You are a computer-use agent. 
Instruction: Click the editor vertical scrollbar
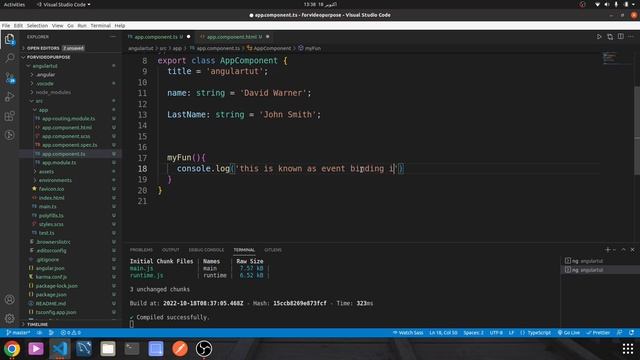[637, 131]
